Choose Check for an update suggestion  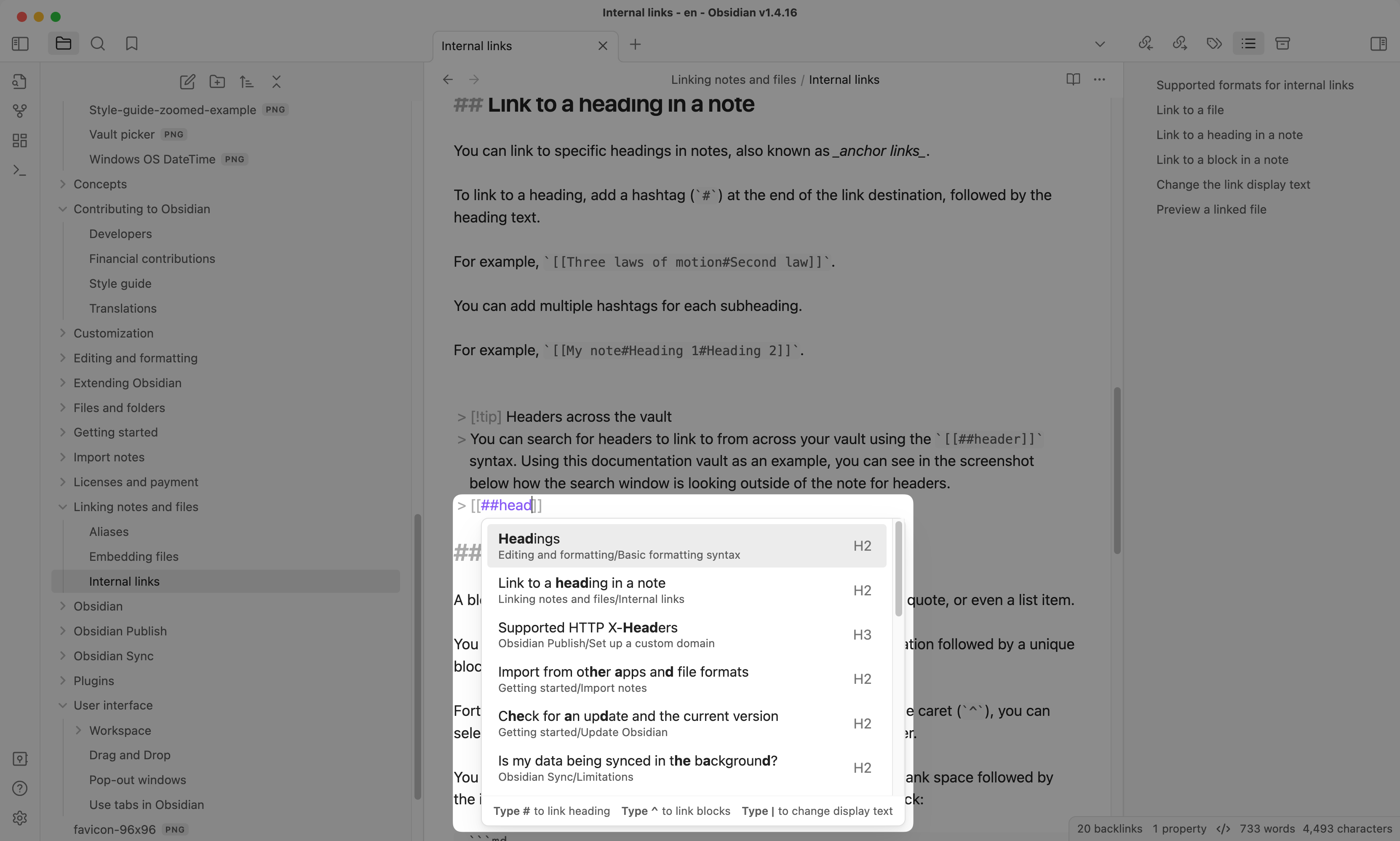click(x=687, y=724)
